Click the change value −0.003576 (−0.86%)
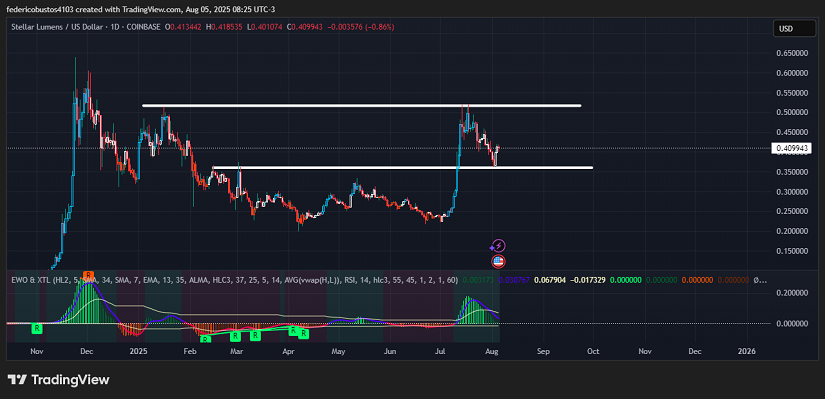Image resolution: width=825 pixels, height=399 pixels. [361, 27]
